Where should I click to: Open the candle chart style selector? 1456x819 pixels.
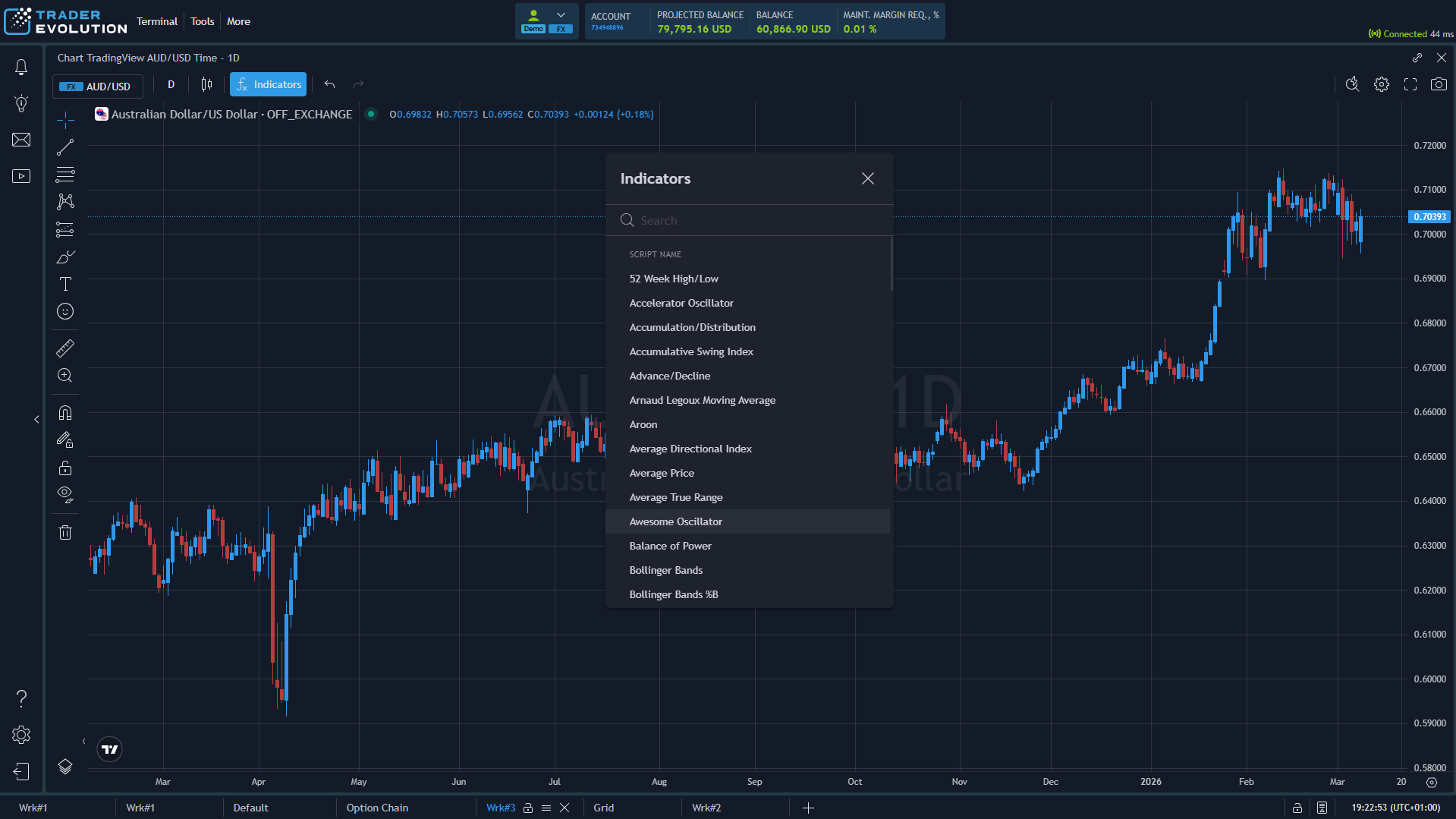click(206, 84)
